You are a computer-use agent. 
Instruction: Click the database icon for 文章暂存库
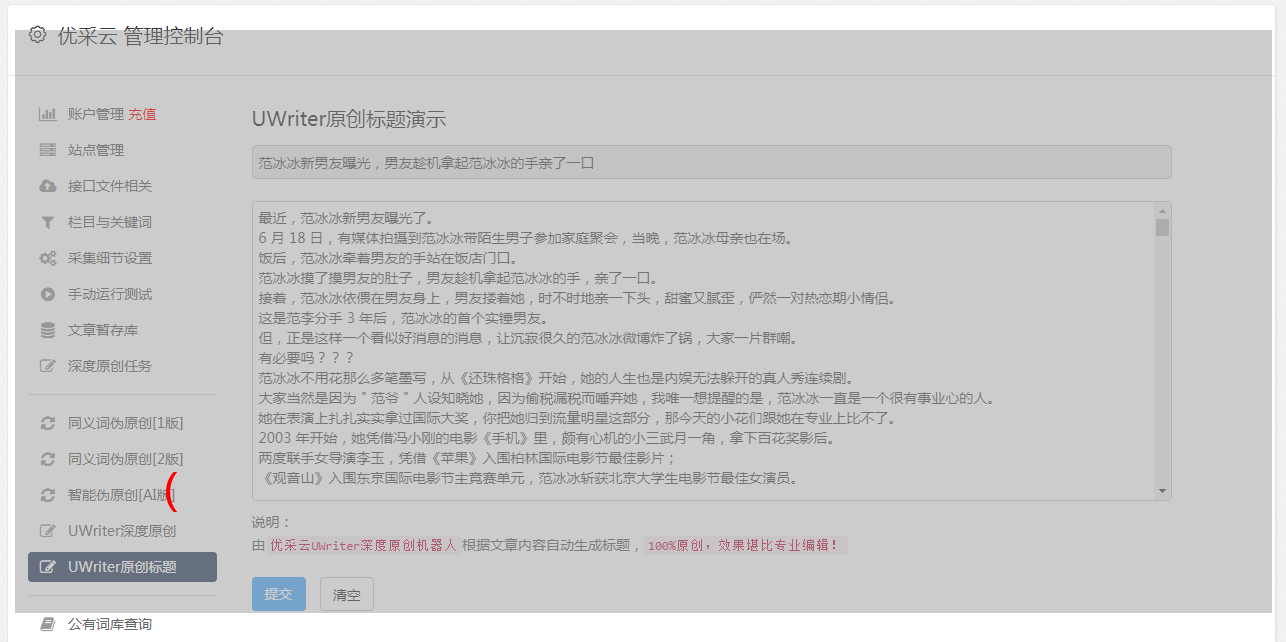point(47,330)
